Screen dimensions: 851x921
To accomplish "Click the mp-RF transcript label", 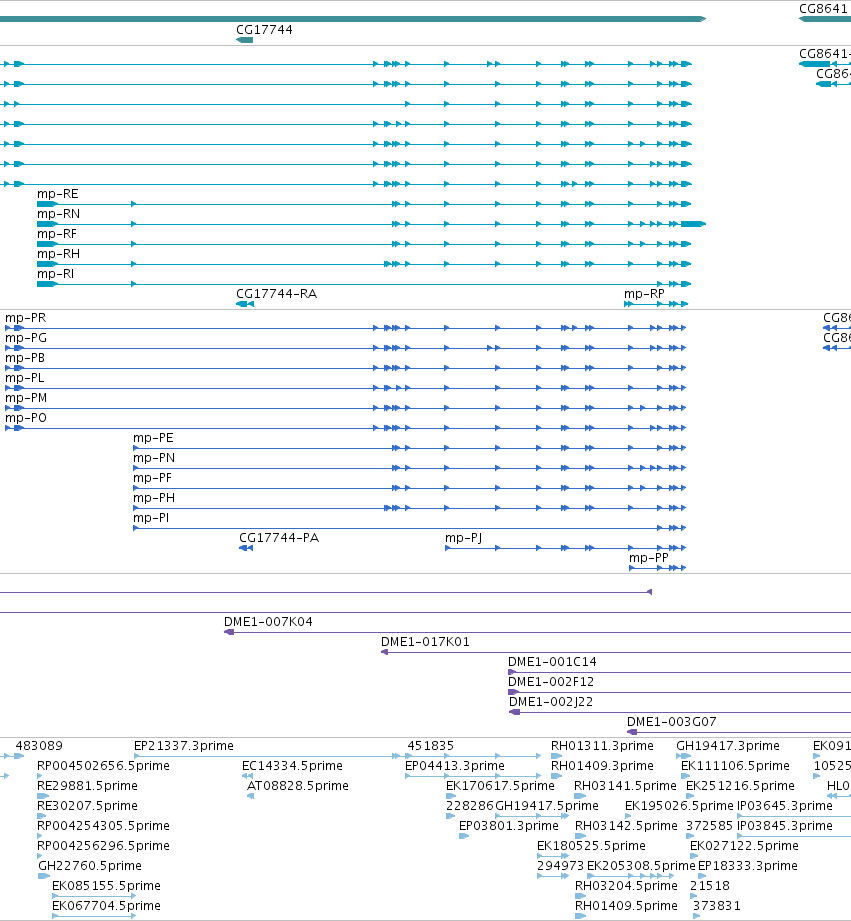I will click(57, 234).
